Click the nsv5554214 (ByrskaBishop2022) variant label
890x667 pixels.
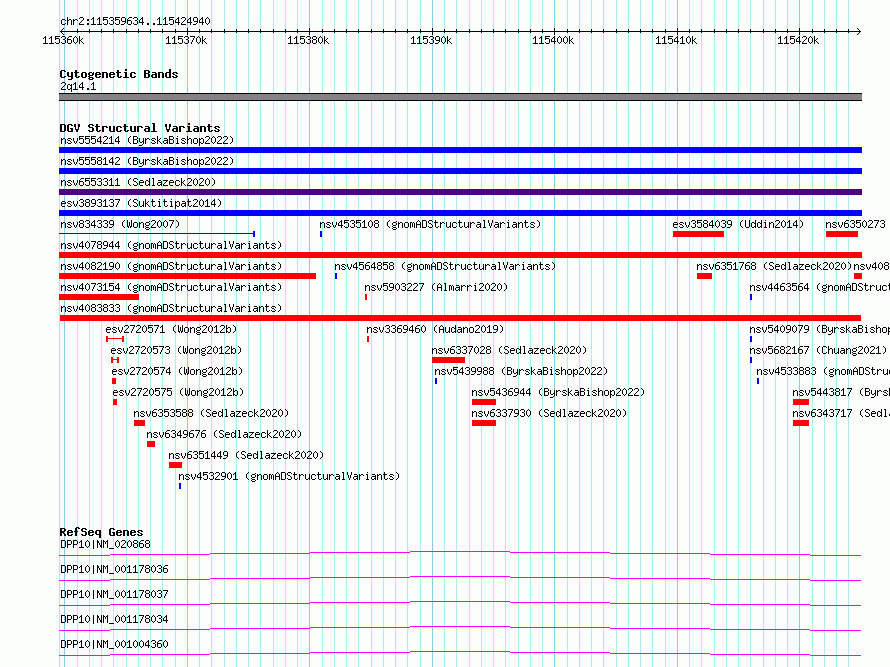(x=147, y=140)
